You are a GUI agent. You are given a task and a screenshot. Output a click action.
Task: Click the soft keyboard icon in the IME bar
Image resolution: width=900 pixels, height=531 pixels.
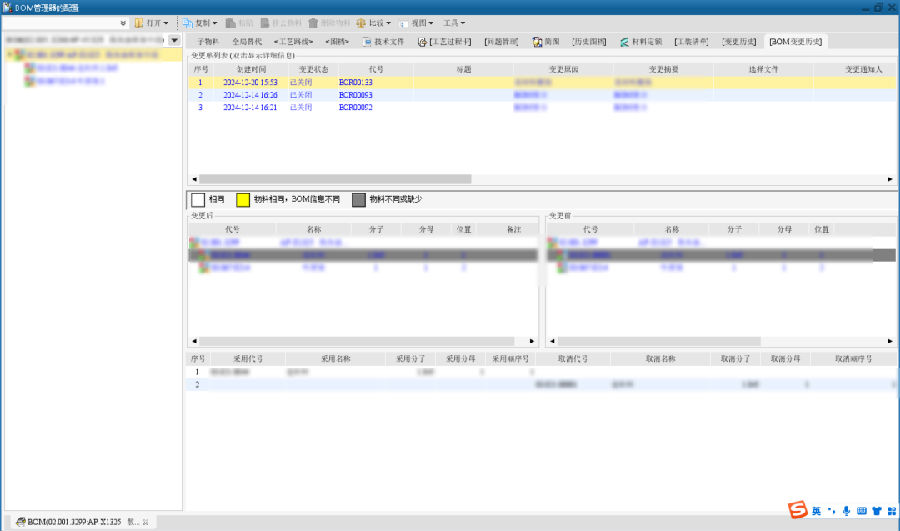[x=862, y=511]
